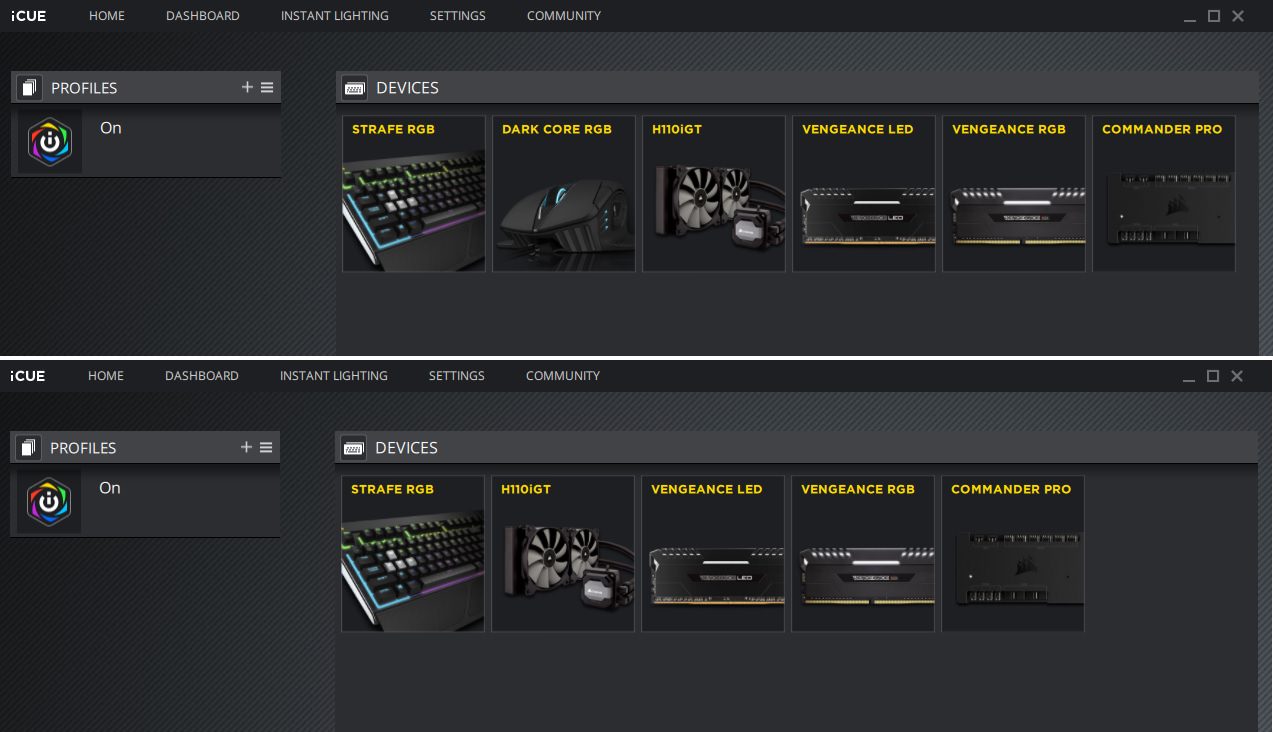Select the "On" profile name in bottom window

pyautogui.click(x=110, y=488)
